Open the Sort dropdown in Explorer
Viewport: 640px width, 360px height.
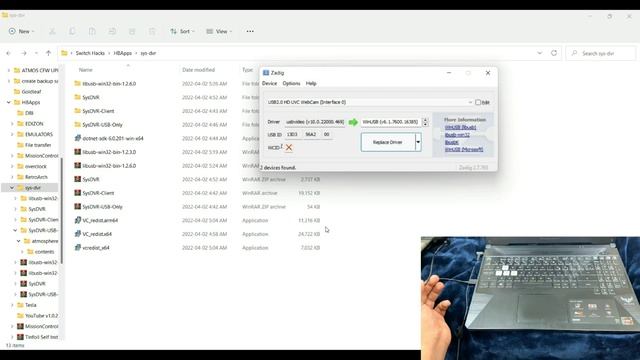click(182, 31)
